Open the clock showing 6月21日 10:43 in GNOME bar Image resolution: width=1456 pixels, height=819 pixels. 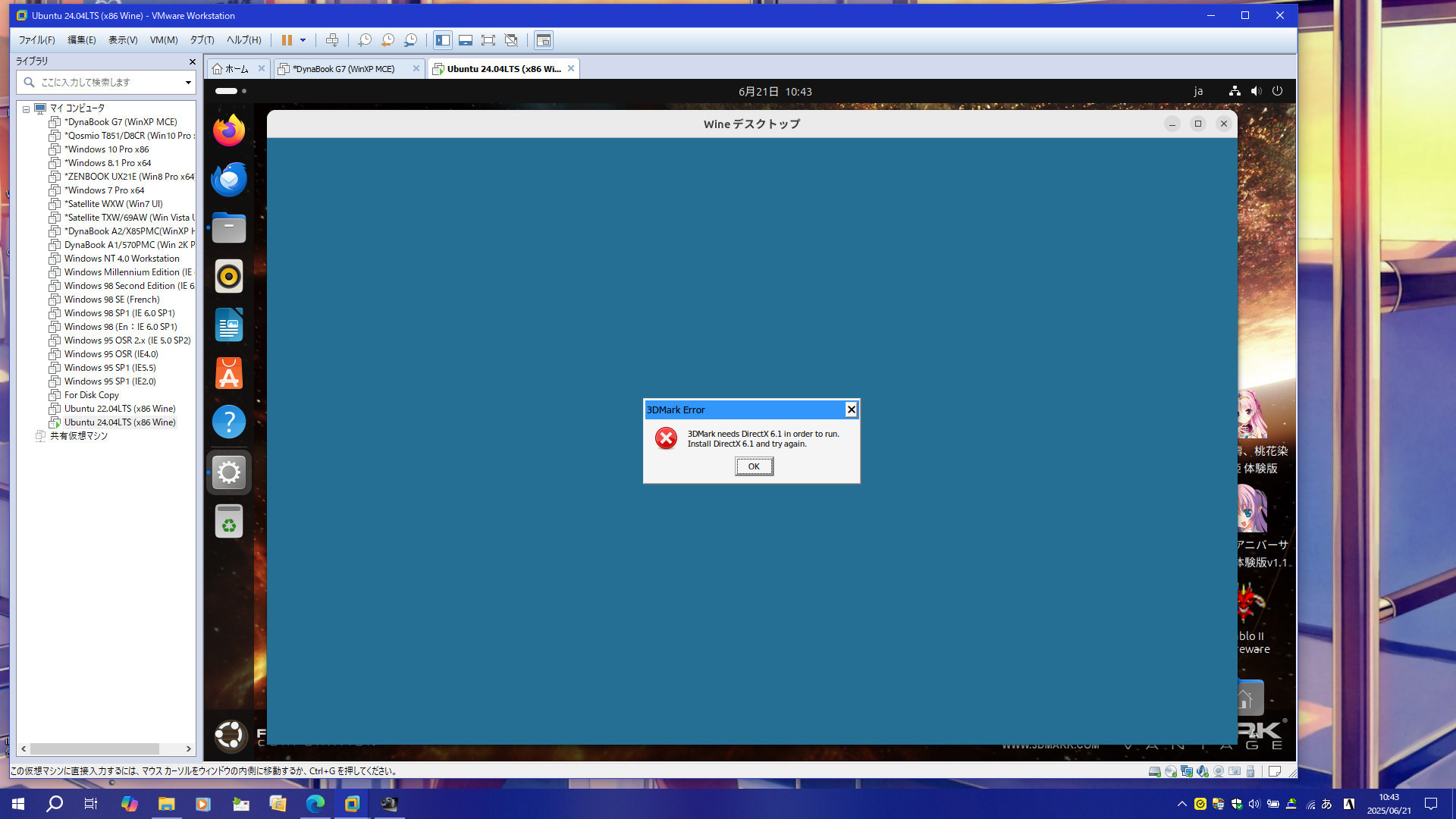775,92
